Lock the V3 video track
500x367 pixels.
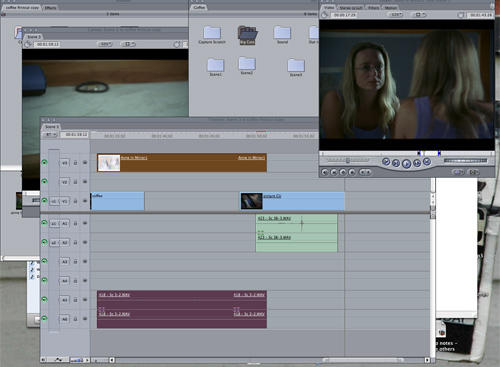[75, 163]
